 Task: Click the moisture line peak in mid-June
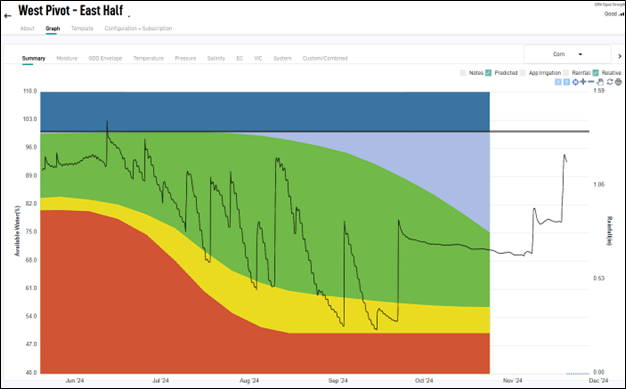(107, 122)
